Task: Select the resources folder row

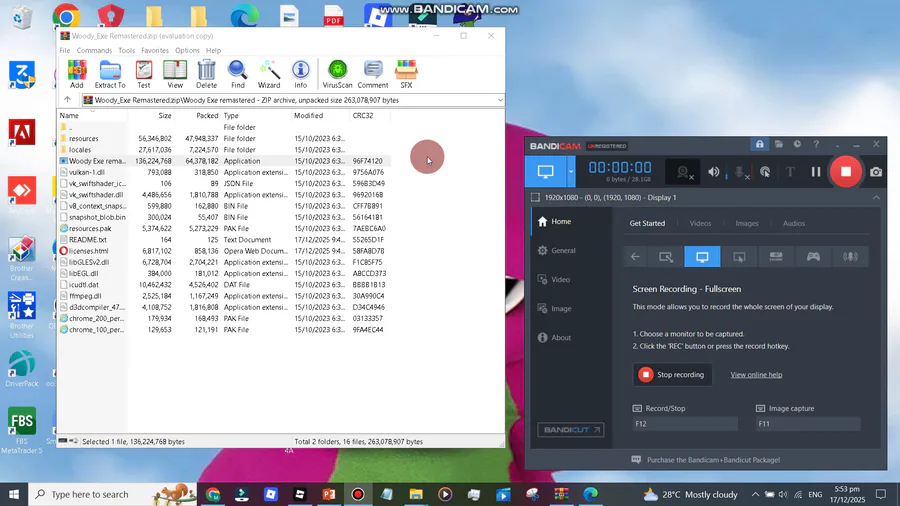Action: pos(224,138)
